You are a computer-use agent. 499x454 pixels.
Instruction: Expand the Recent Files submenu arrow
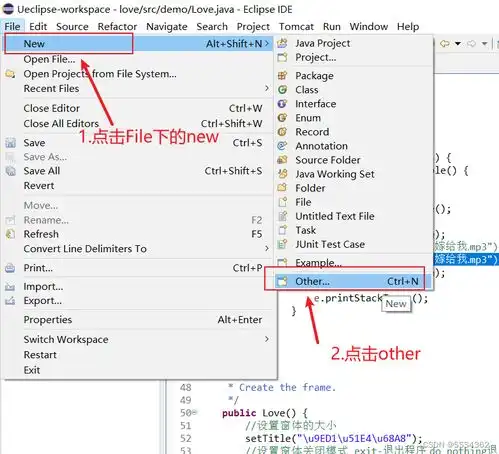(267, 88)
